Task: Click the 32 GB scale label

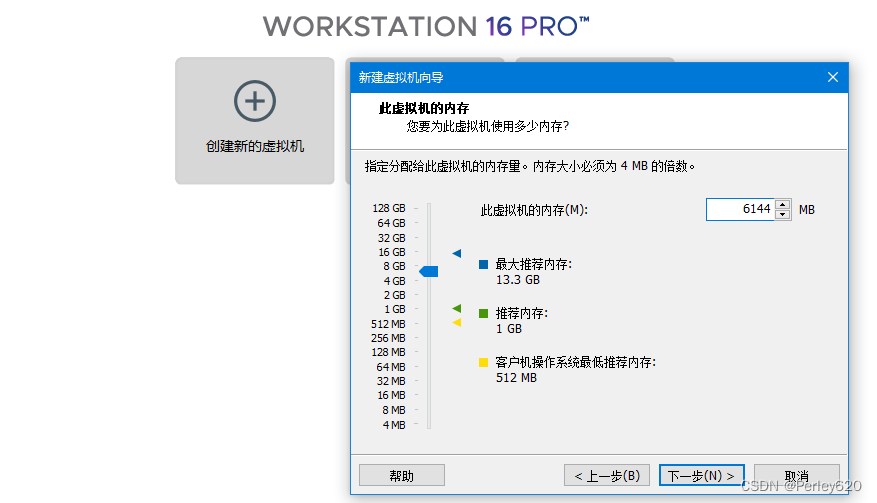Action: coord(391,238)
